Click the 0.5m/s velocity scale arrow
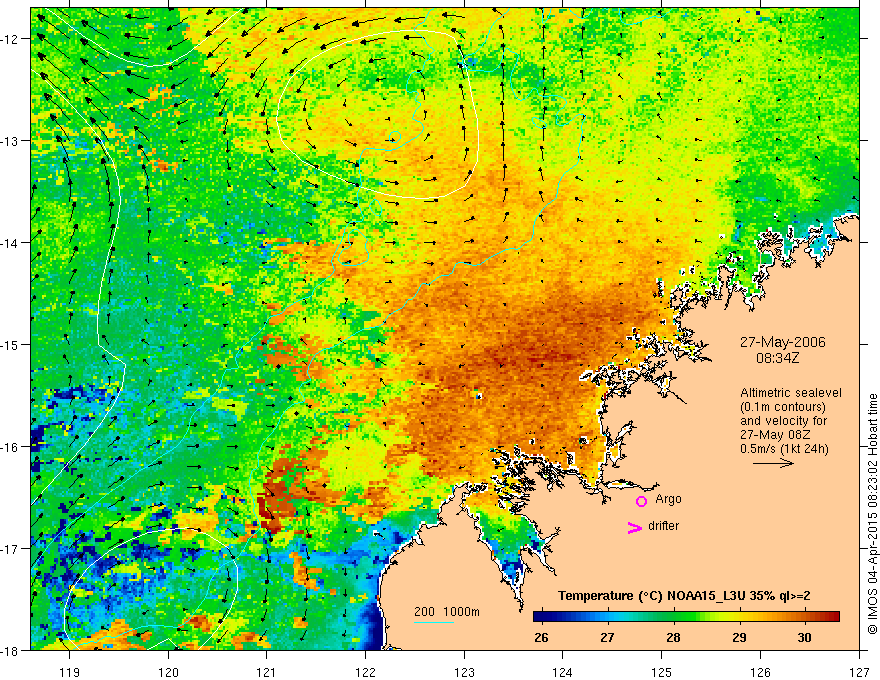This screenshot has height=680, width=880. [773, 463]
